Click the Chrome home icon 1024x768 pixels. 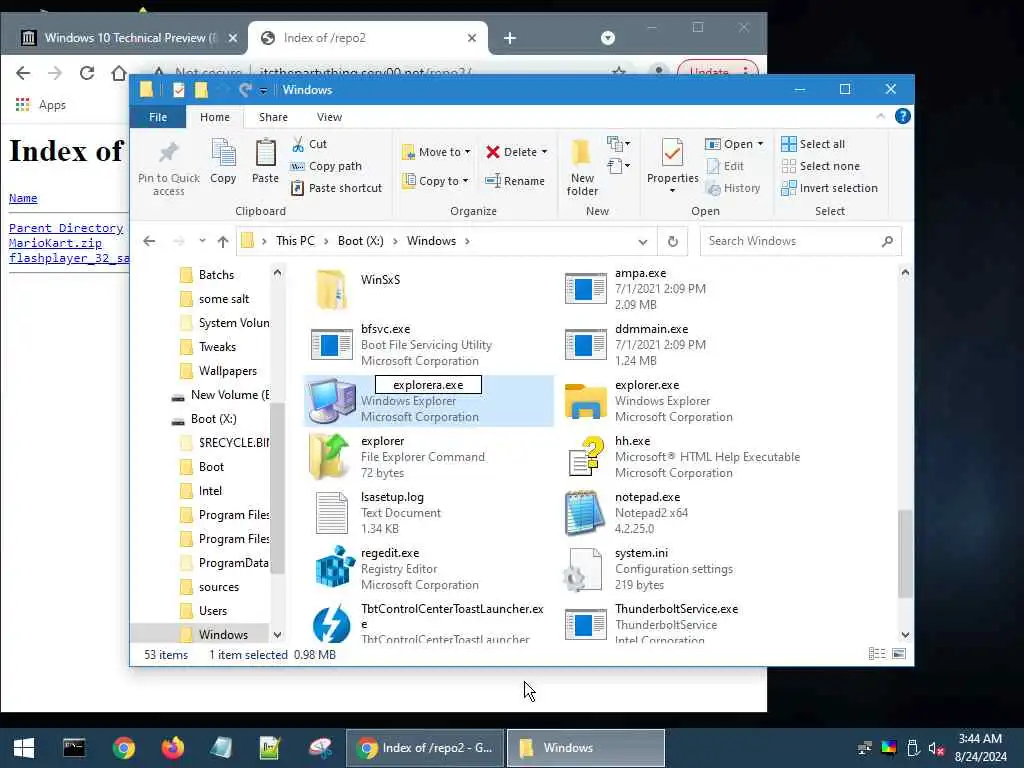pos(119,72)
